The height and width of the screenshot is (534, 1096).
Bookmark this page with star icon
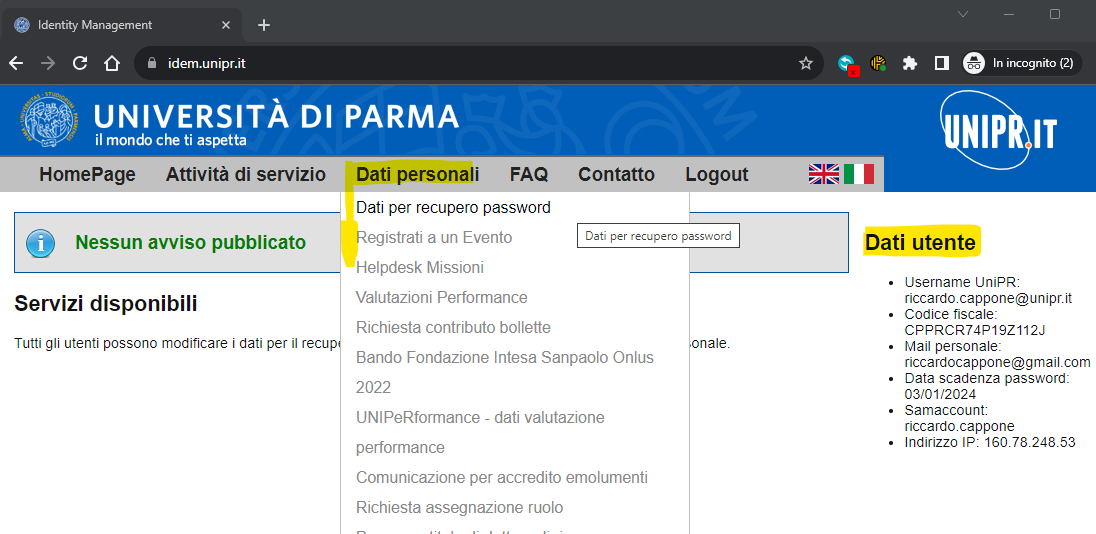pos(805,63)
